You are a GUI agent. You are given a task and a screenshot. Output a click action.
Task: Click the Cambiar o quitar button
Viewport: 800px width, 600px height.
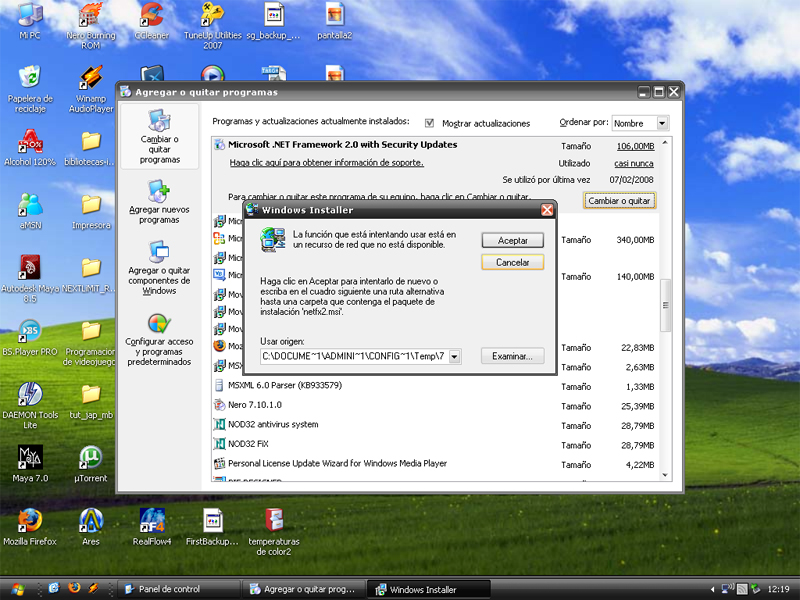tap(619, 201)
